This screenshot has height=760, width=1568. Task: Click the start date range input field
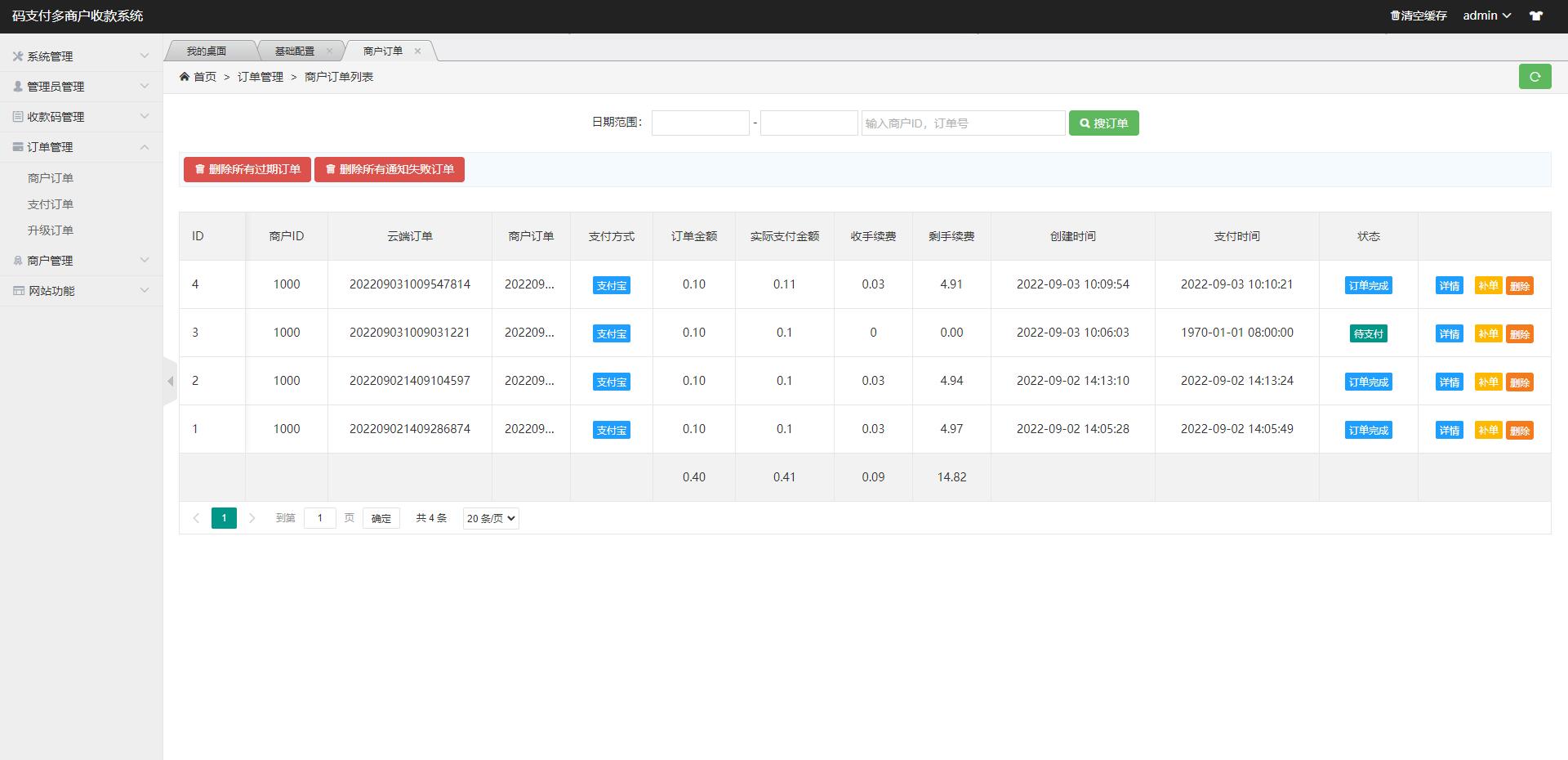(700, 123)
